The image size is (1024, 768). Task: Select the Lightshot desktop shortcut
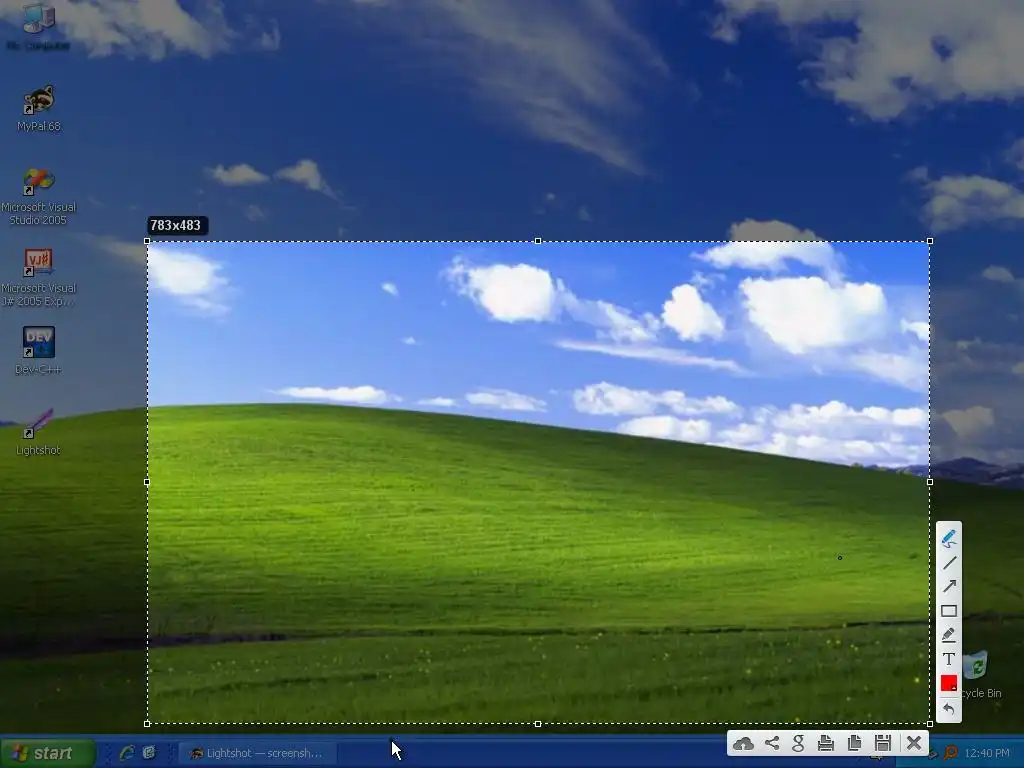click(39, 432)
